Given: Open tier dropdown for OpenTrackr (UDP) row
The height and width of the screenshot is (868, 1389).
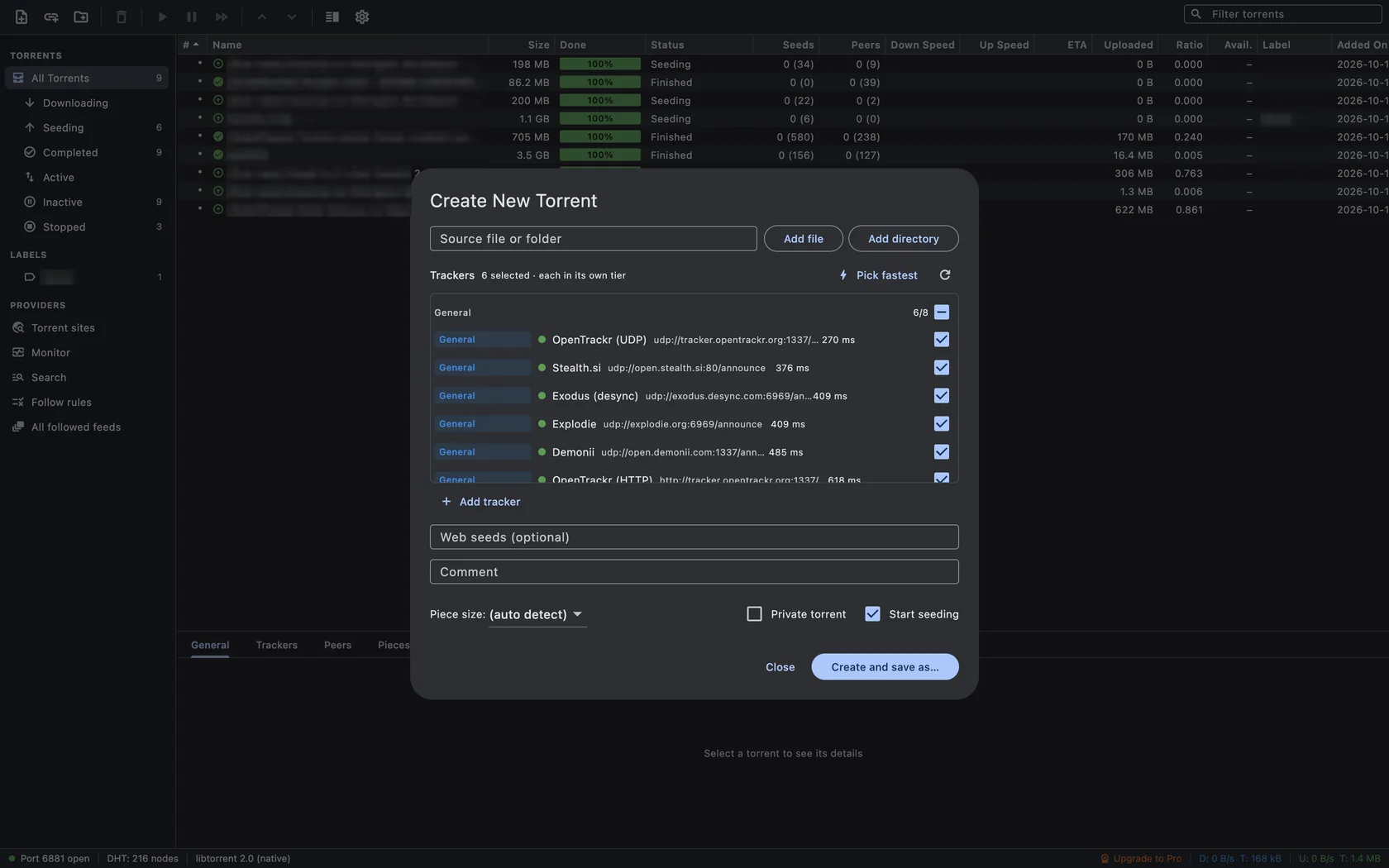Looking at the screenshot, I should 482,340.
